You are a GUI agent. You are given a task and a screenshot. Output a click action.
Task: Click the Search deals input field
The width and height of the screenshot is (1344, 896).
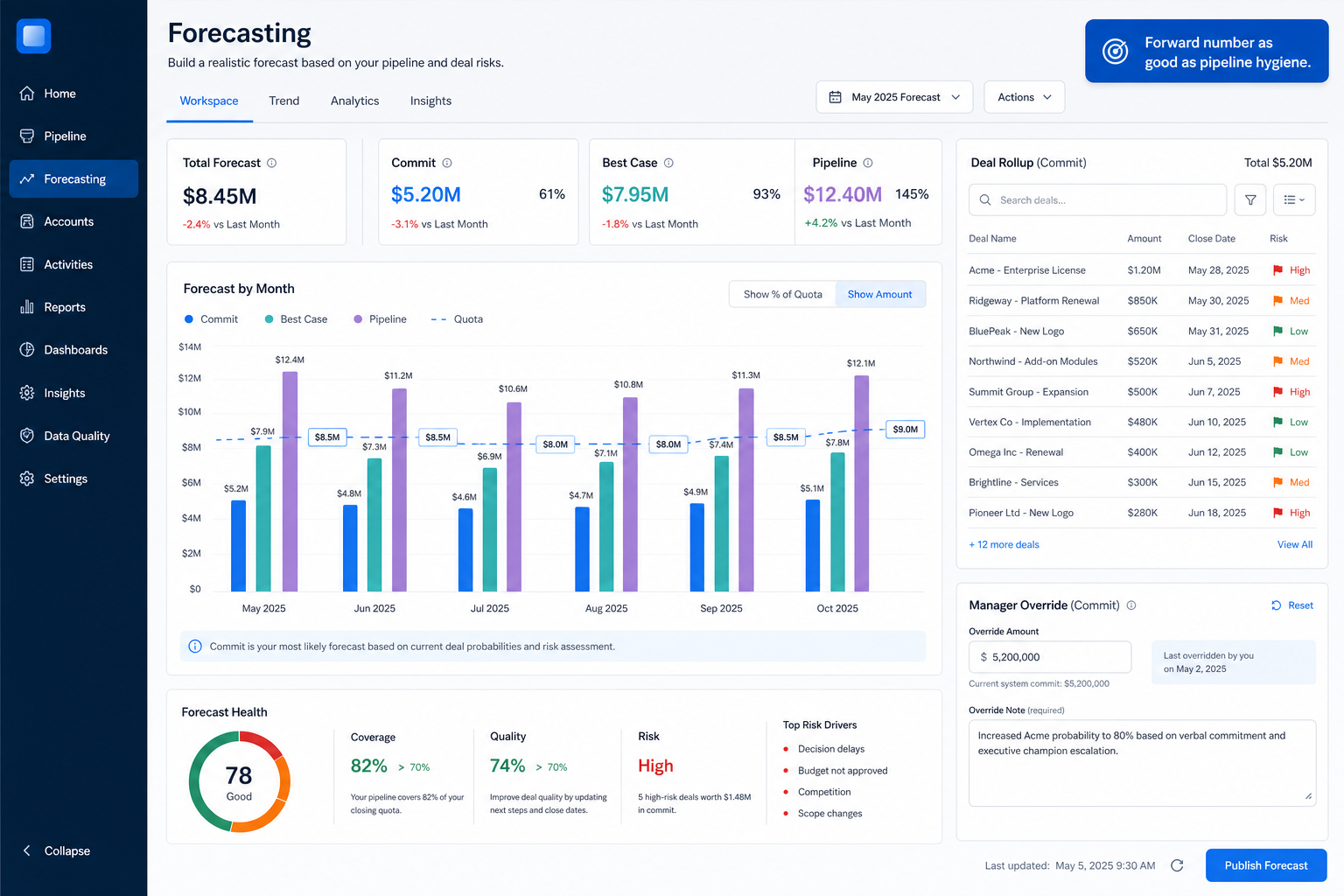coord(1097,199)
